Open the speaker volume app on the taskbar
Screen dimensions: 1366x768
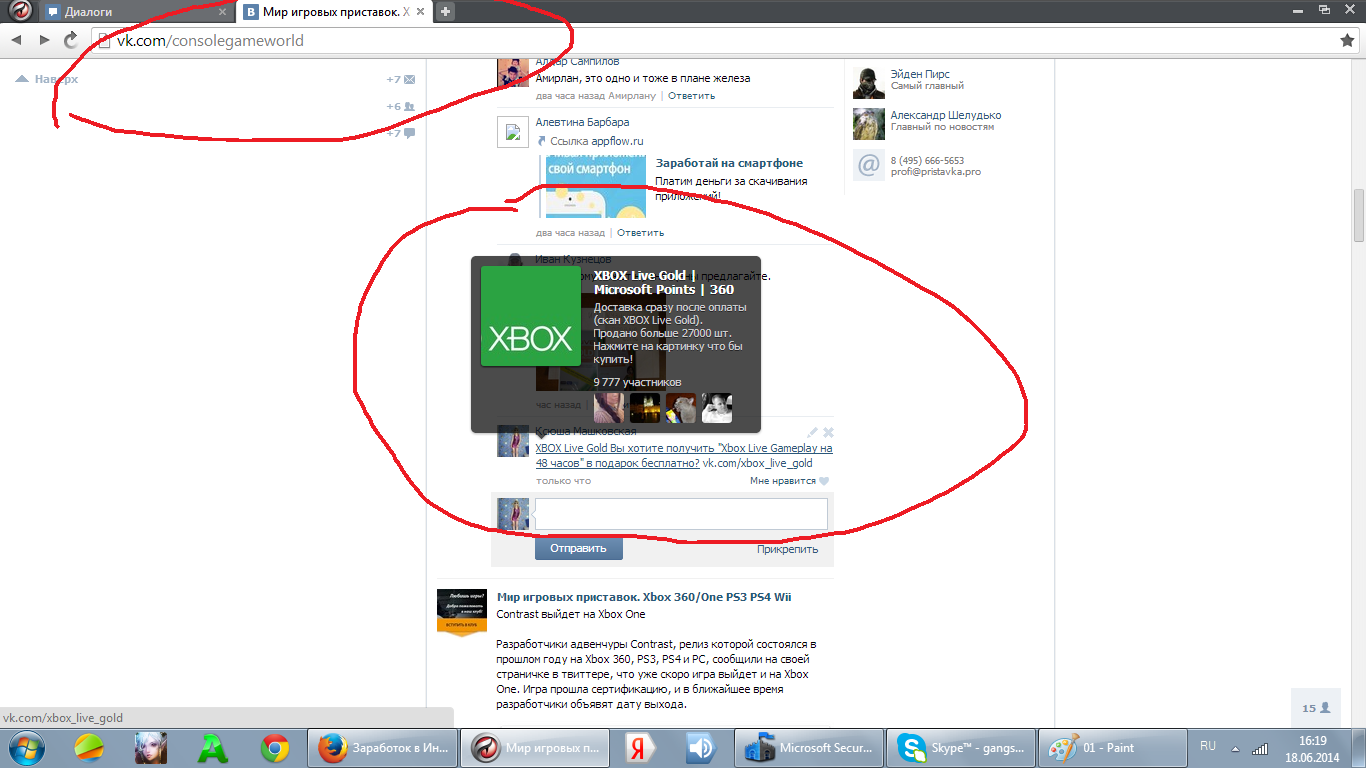[x=700, y=748]
